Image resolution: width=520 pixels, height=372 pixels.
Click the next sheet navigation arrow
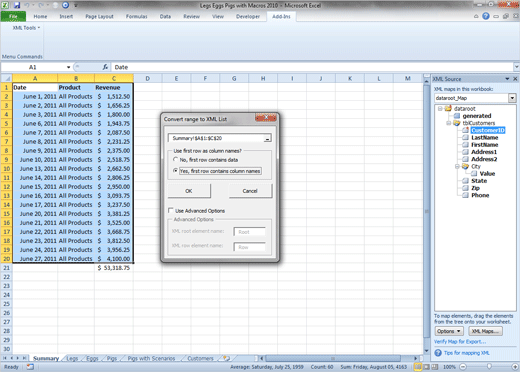[18, 358]
